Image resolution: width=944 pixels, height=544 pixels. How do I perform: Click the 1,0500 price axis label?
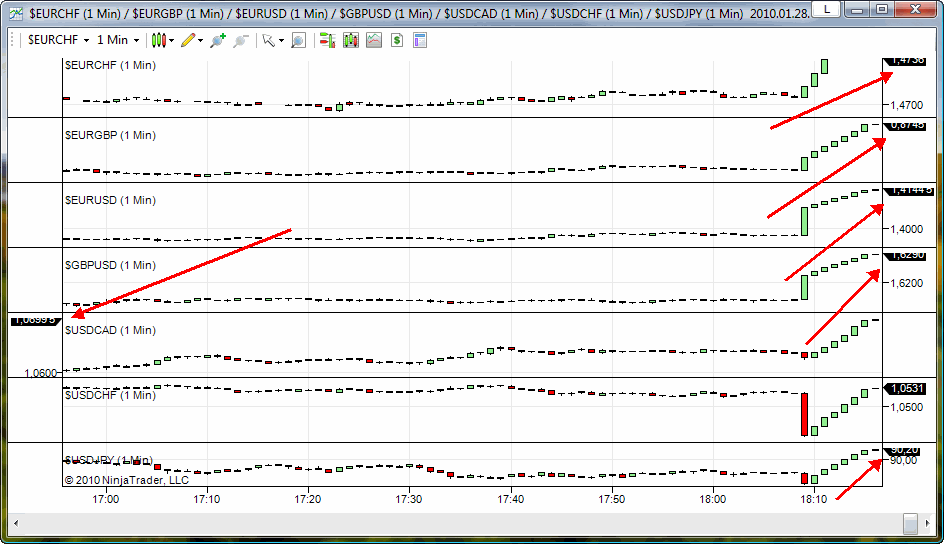click(907, 407)
